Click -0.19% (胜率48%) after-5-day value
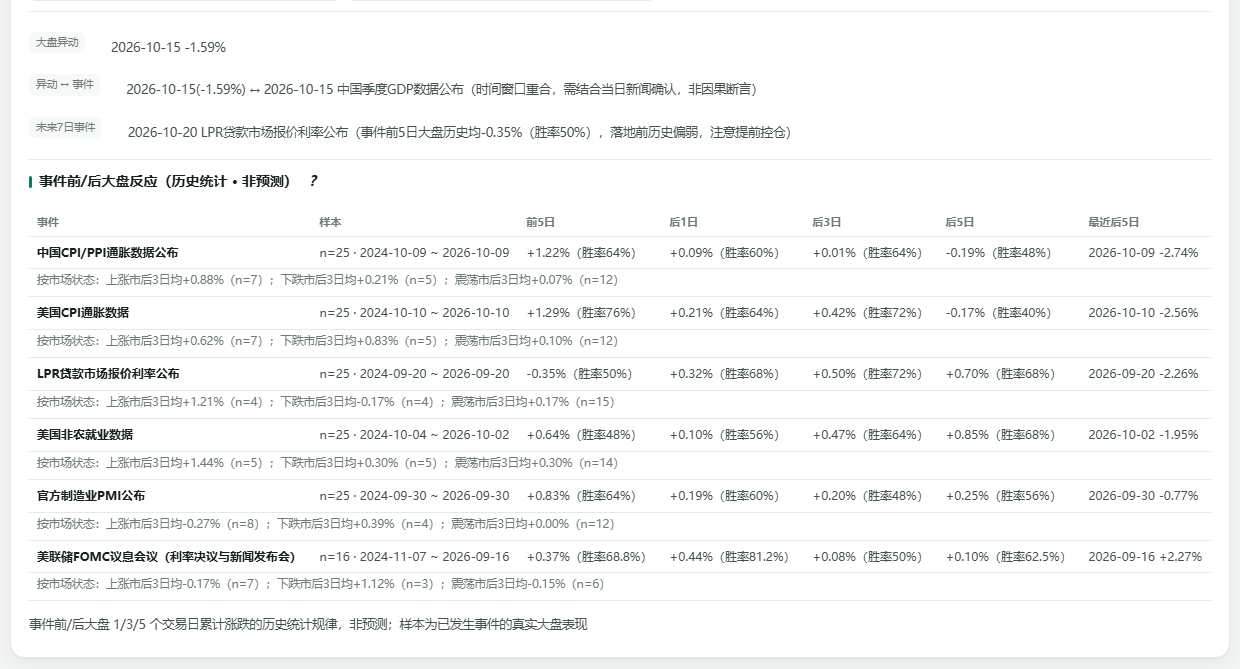Image resolution: width=1240 pixels, height=669 pixels. click(x=999, y=253)
